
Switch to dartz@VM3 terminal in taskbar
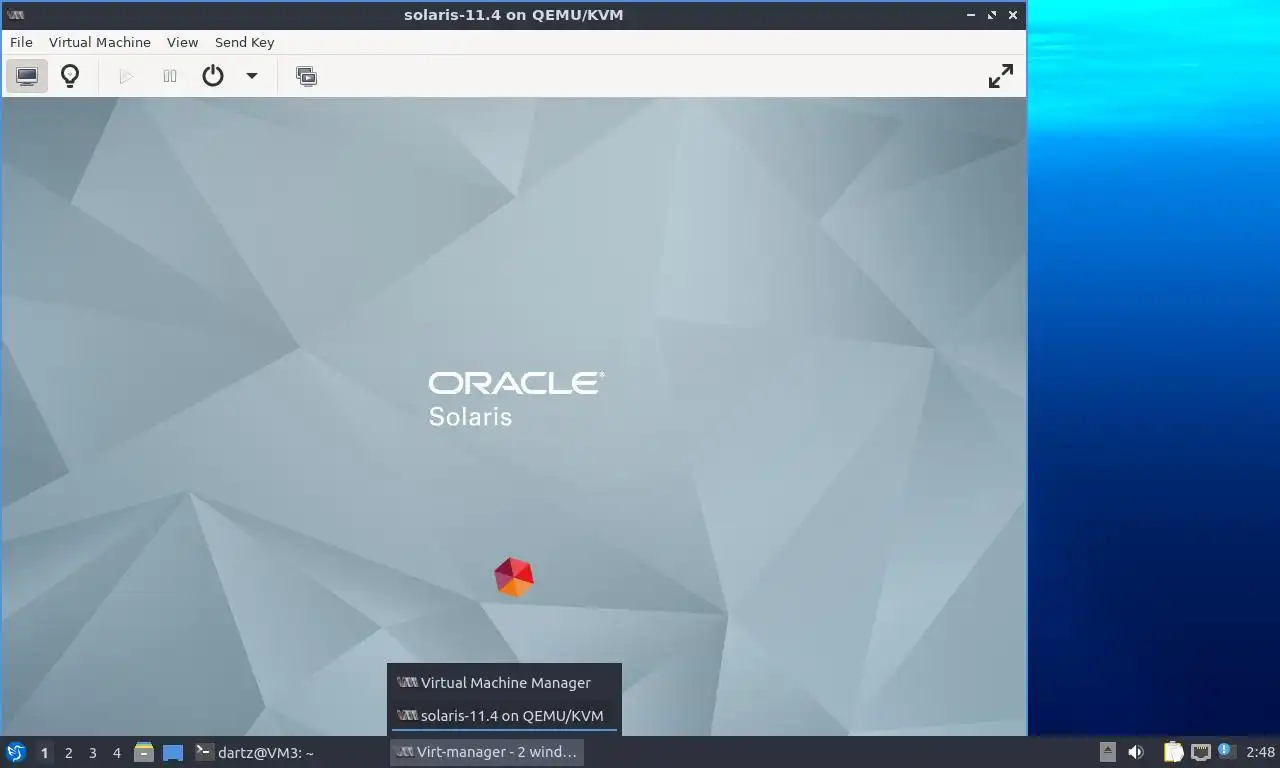(x=255, y=752)
